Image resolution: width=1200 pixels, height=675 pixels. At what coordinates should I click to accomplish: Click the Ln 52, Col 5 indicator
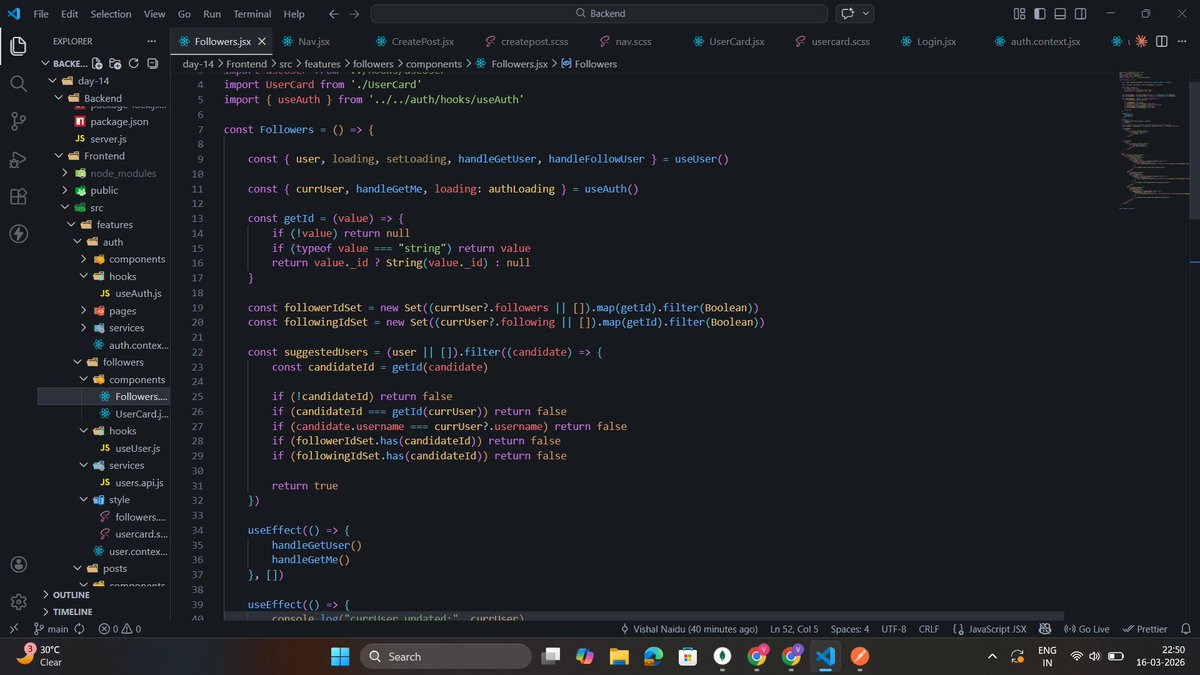click(794, 629)
